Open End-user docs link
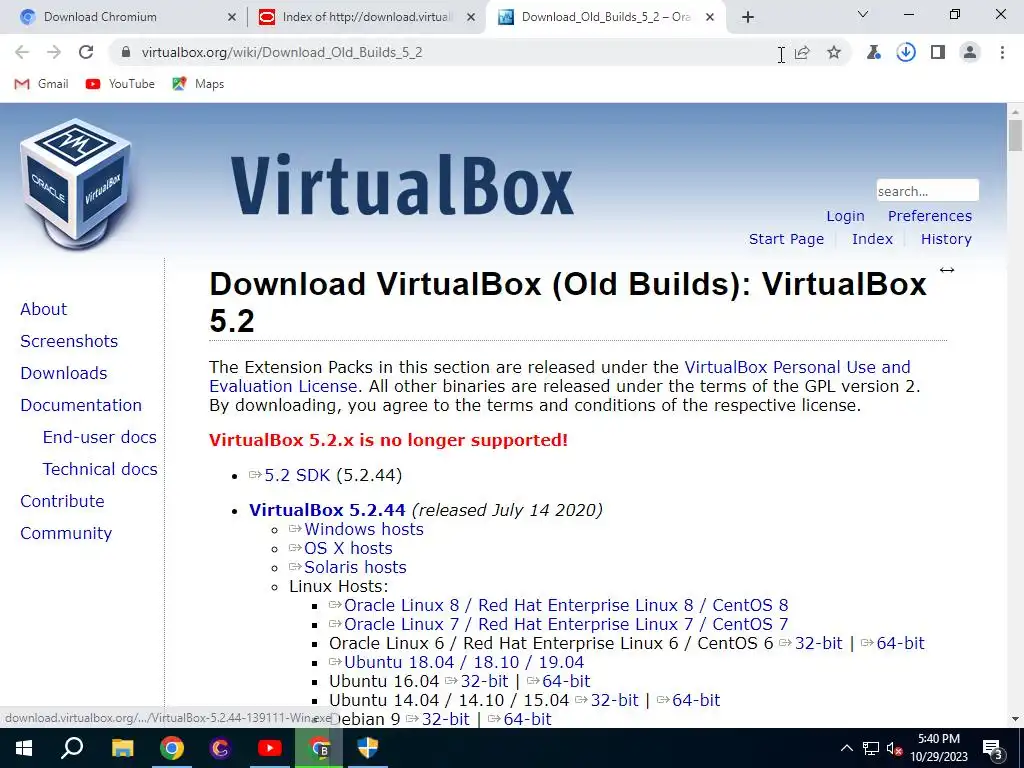The width and height of the screenshot is (1024, 768). 99,437
